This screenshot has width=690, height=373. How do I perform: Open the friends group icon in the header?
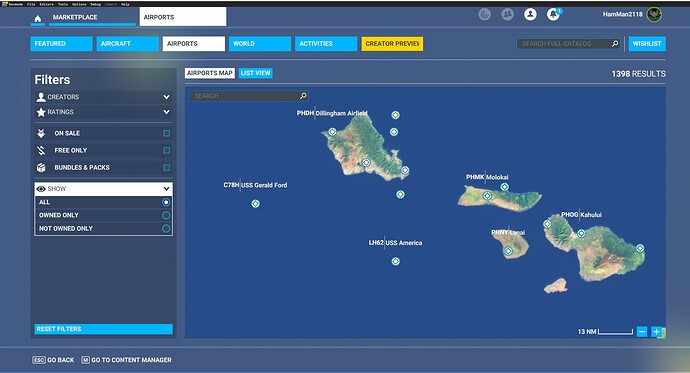click(507, 15)
